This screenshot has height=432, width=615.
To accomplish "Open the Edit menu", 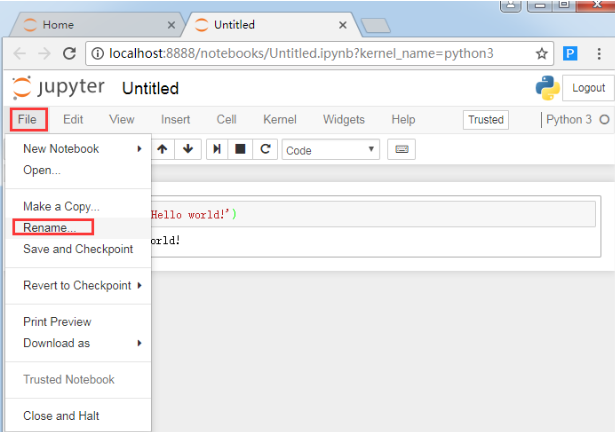I will [73, 119].
